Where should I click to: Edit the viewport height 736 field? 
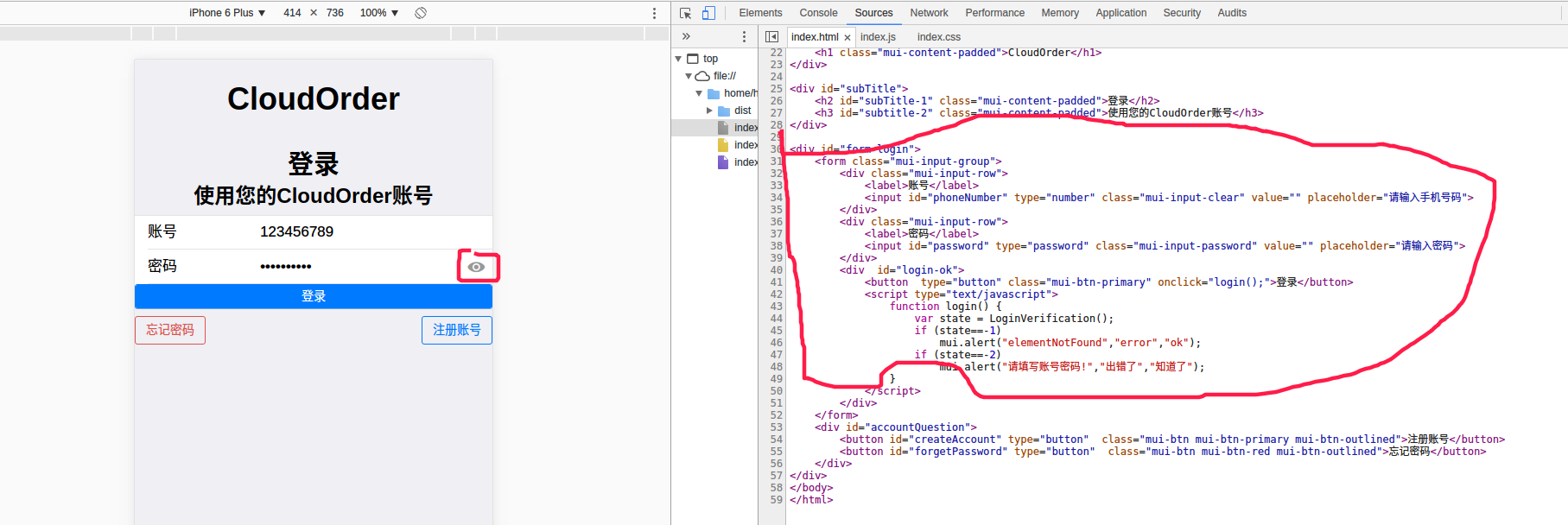(335, 13)
